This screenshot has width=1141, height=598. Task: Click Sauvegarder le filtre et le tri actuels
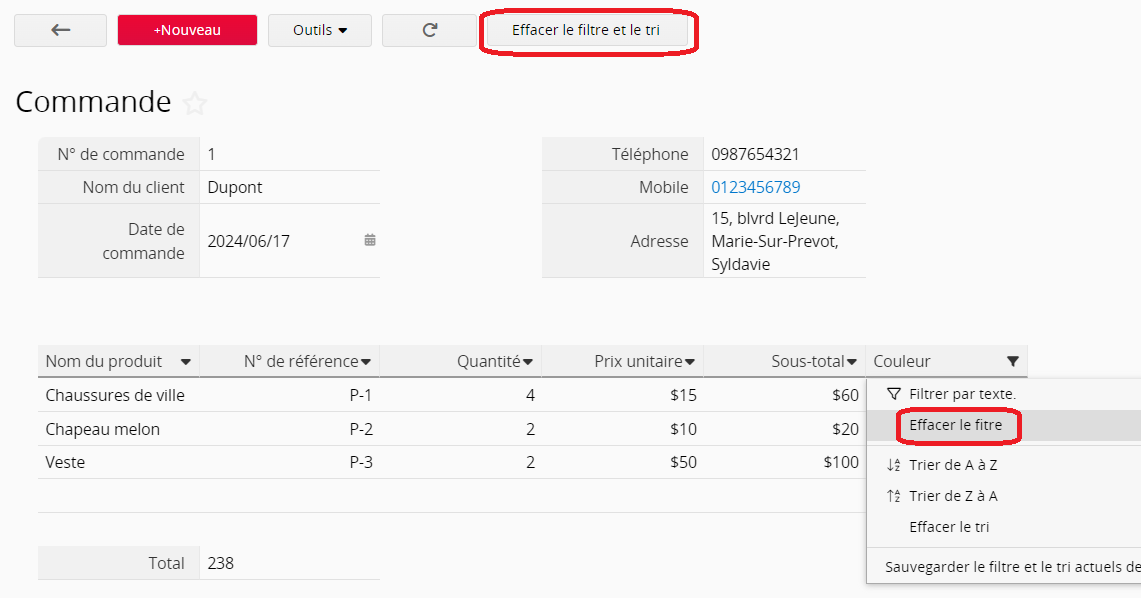[x=1003, y=567]
